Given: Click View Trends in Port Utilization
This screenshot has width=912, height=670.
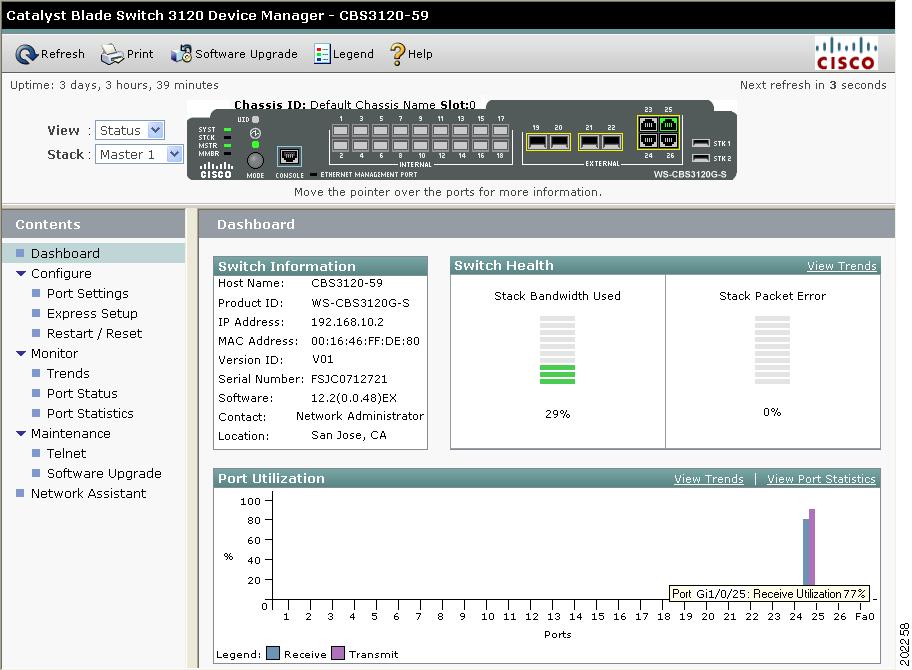Looking at the screenshot, I should coord(708,479).
